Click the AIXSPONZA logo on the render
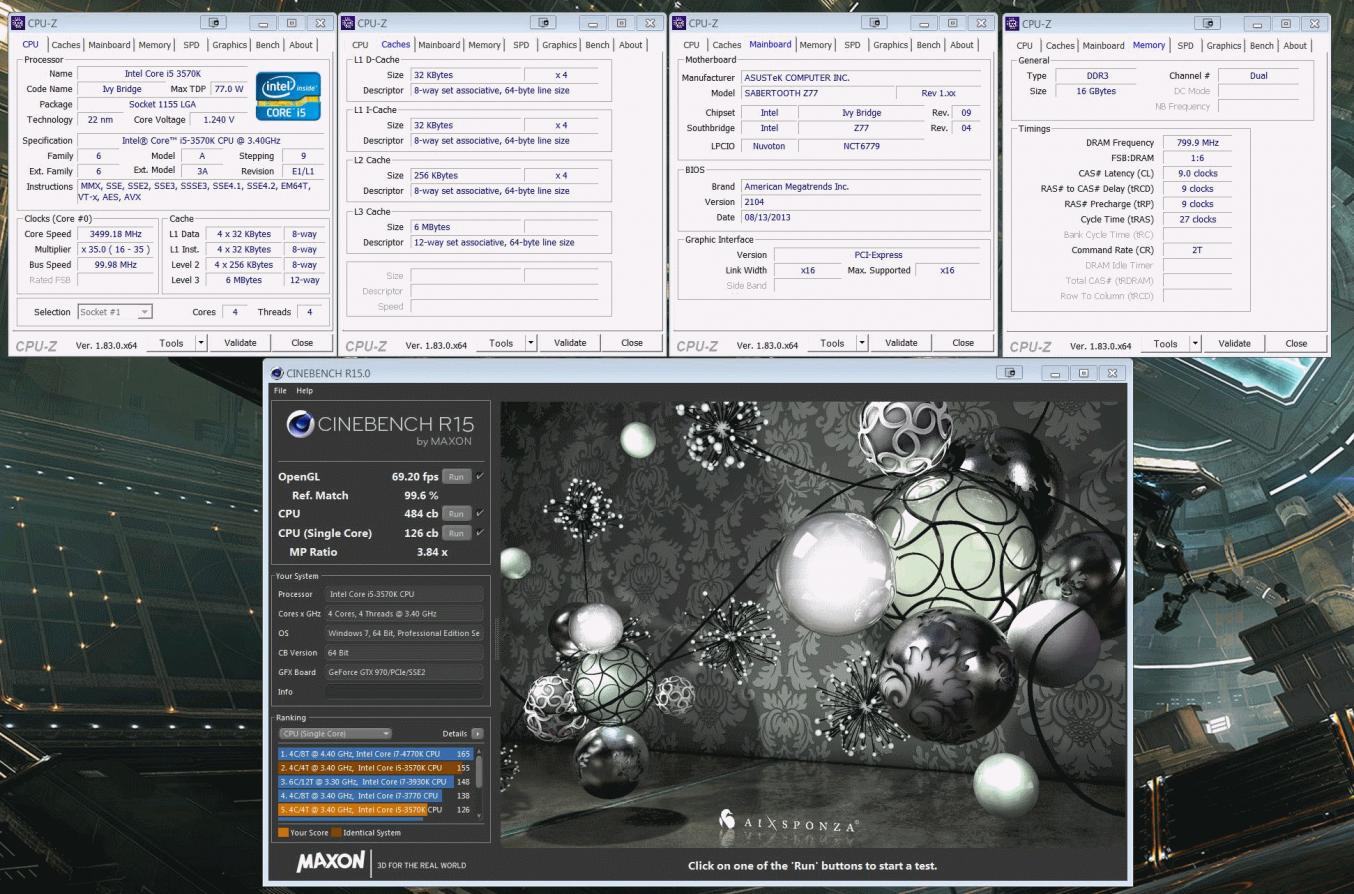The width and height of the screenshot is (1354, 894). click(788, 822)
